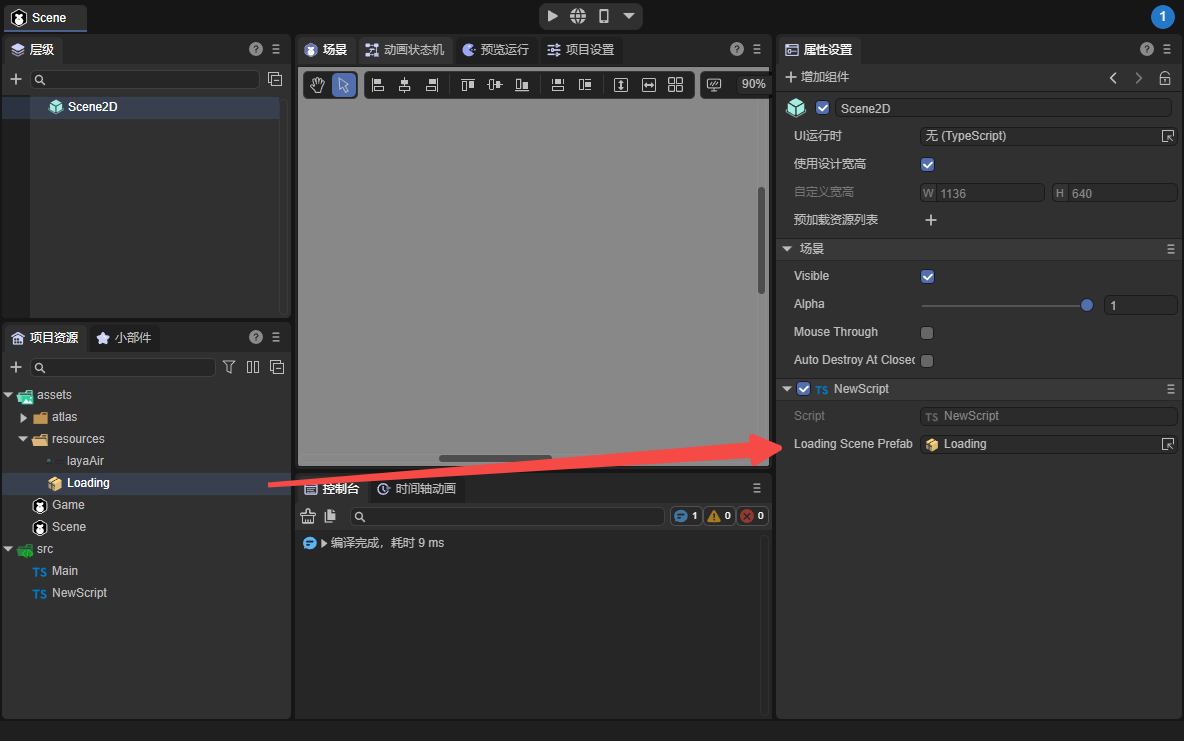The height and width of the screenshot is (741, 1184).
Task: Click the filter icon in project resources
Action: (x=229, y=367)
